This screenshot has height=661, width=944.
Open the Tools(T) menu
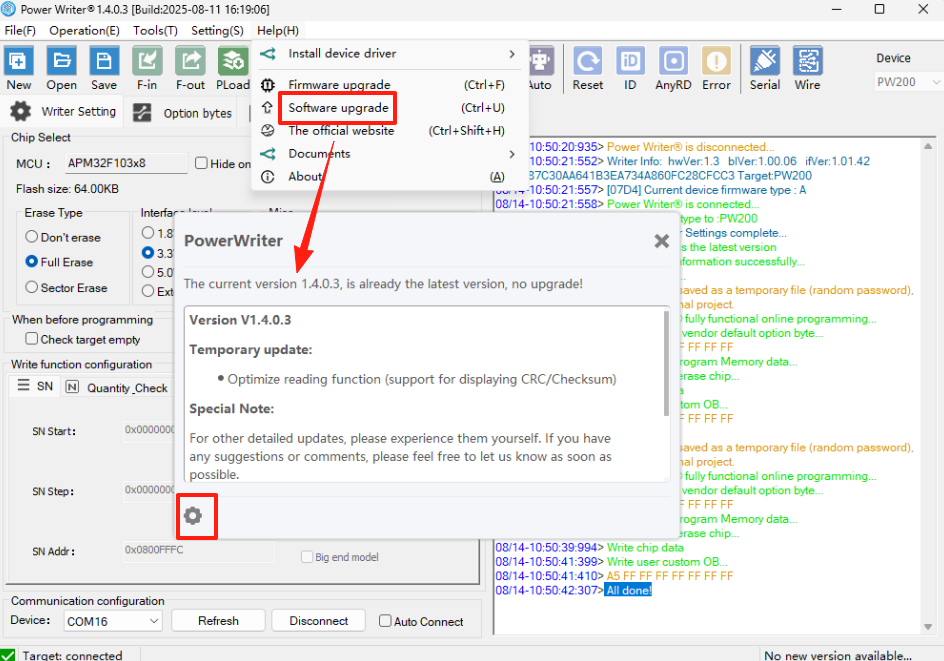155,30
